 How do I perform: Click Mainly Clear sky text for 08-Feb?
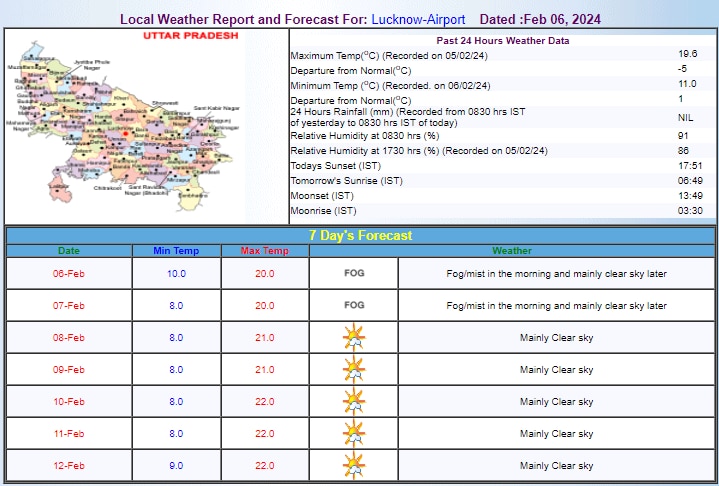pyautogui.click(x=556, y=338)
